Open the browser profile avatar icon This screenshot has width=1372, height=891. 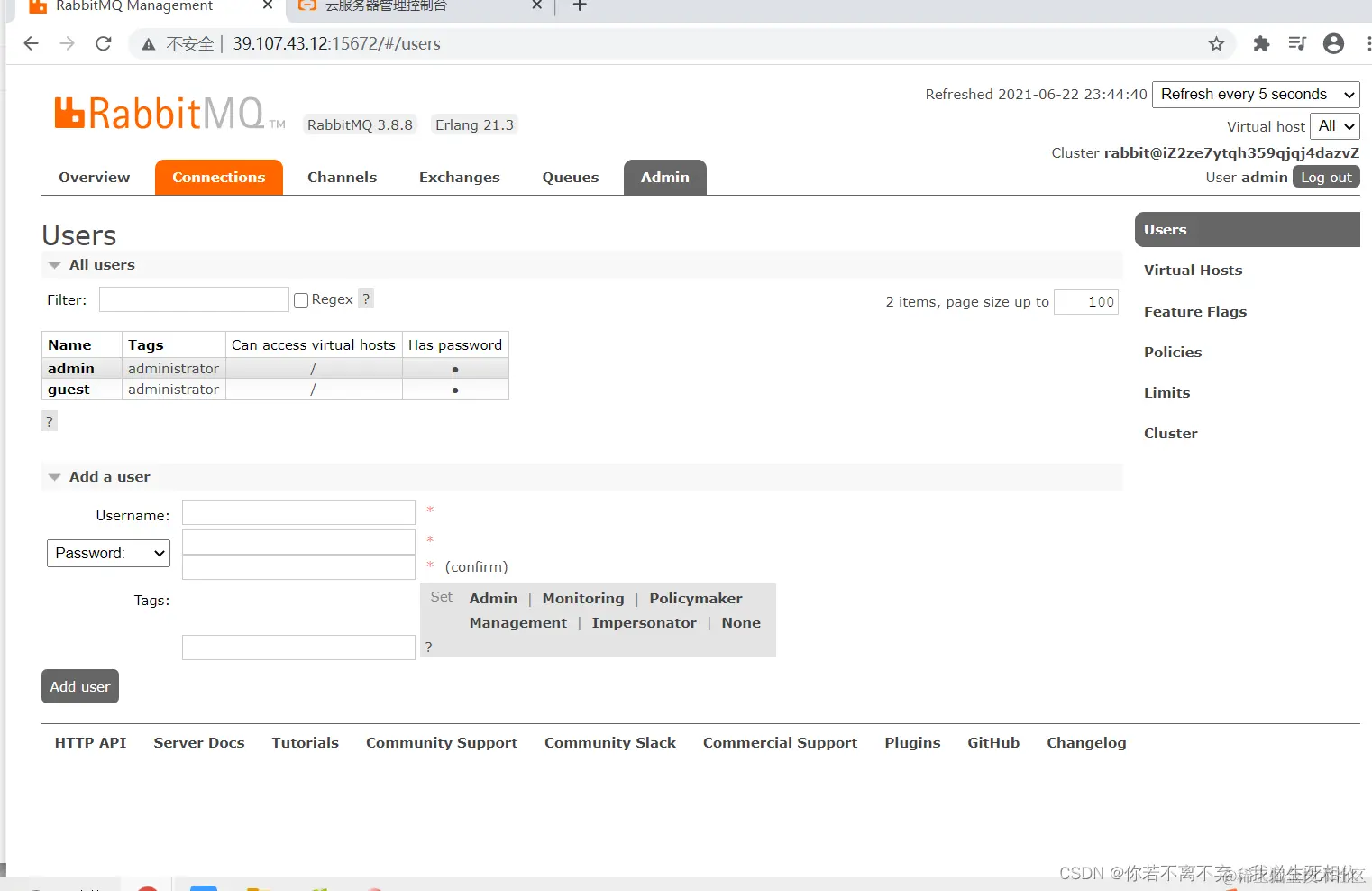[x=1333, y=43]
